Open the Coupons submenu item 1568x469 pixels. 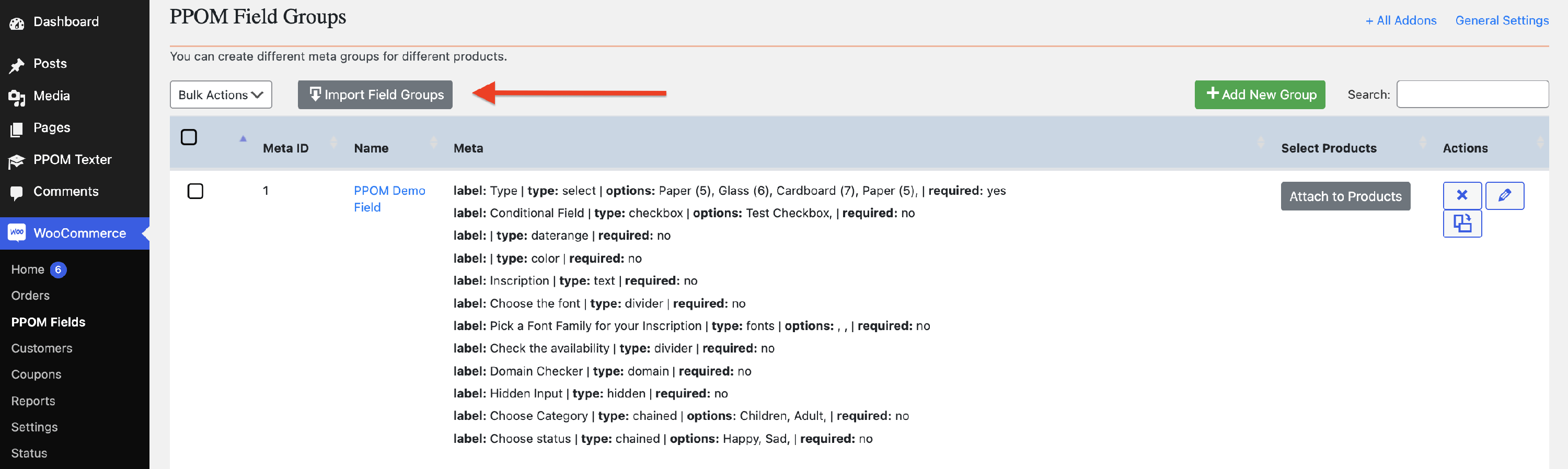pyautogui.click(x=36, y=374)
